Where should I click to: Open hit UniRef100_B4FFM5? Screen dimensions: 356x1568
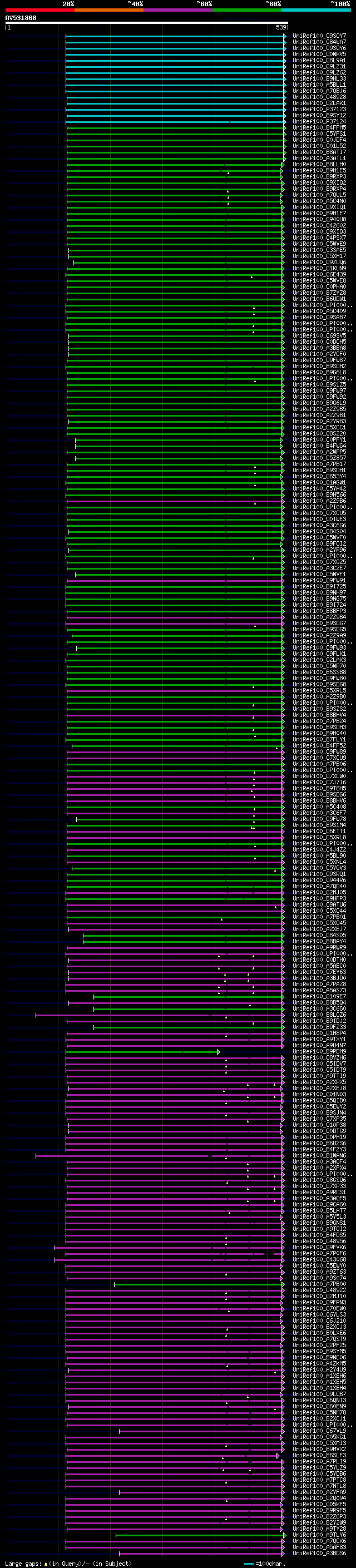(319, 128)
